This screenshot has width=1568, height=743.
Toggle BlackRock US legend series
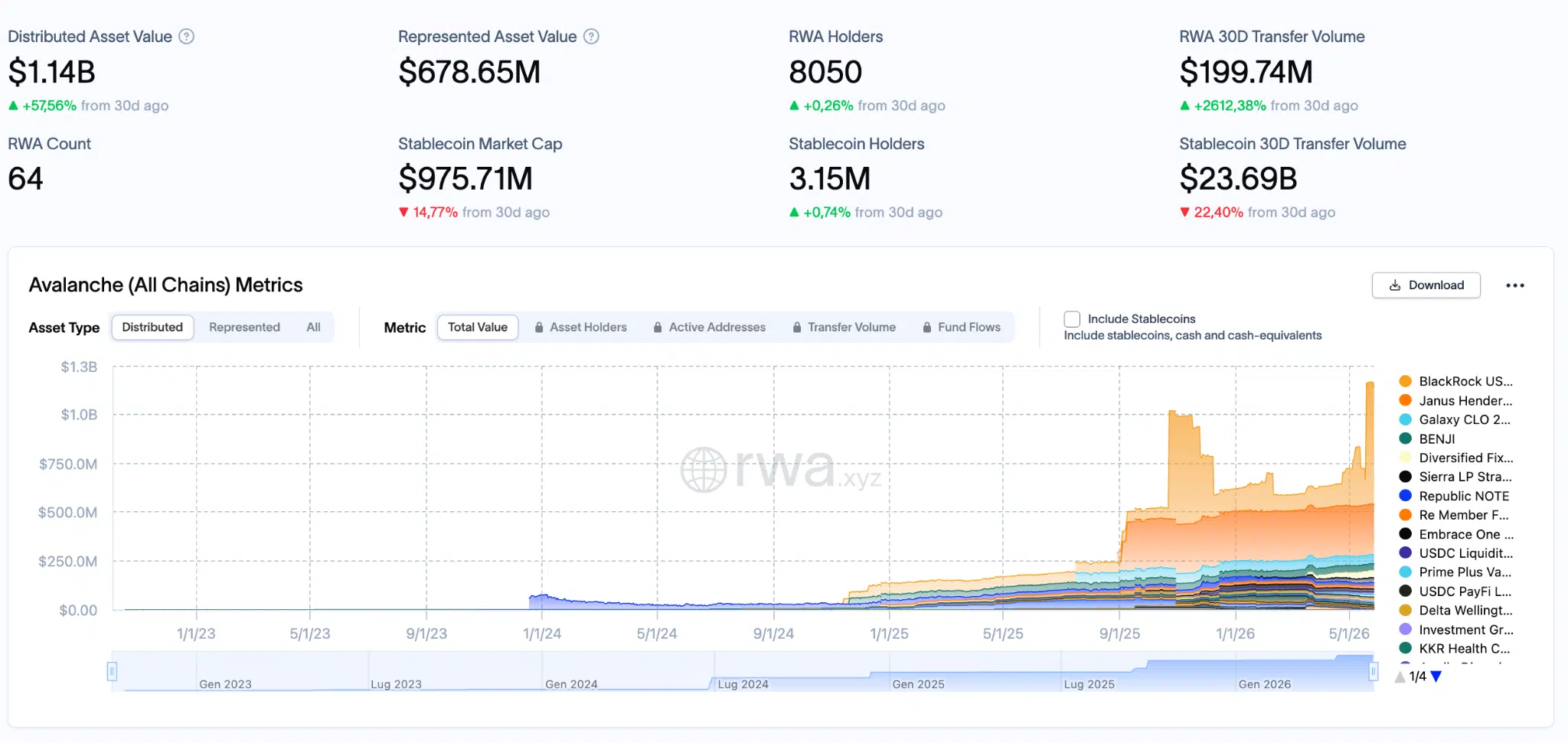[1455, 381]
